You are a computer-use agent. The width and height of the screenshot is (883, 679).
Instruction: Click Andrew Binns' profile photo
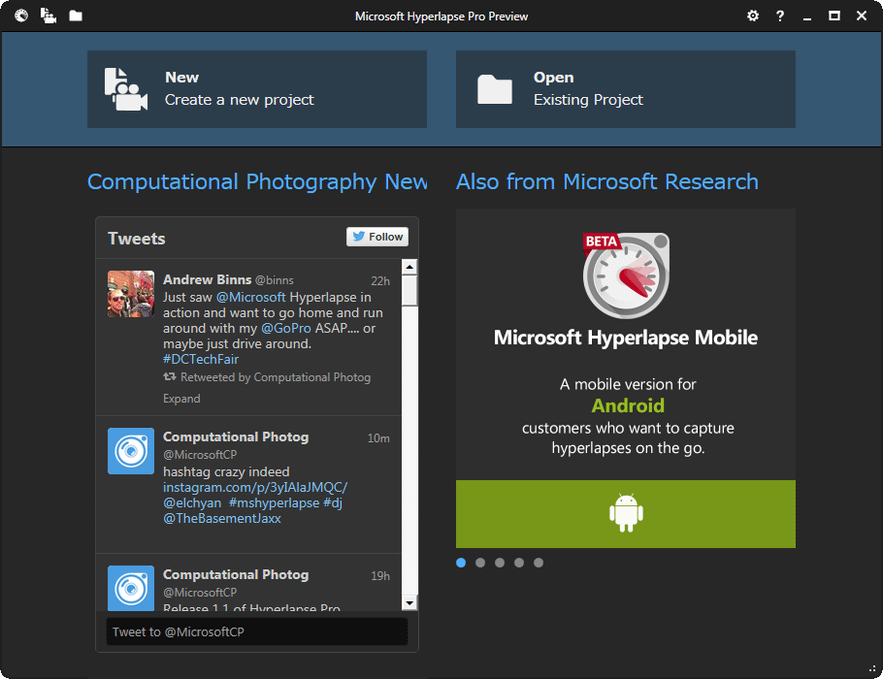[131, 294]
